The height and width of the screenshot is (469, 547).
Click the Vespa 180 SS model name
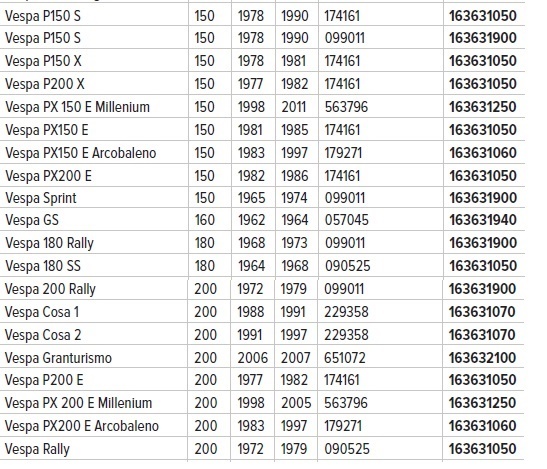[x=43, y=266]
